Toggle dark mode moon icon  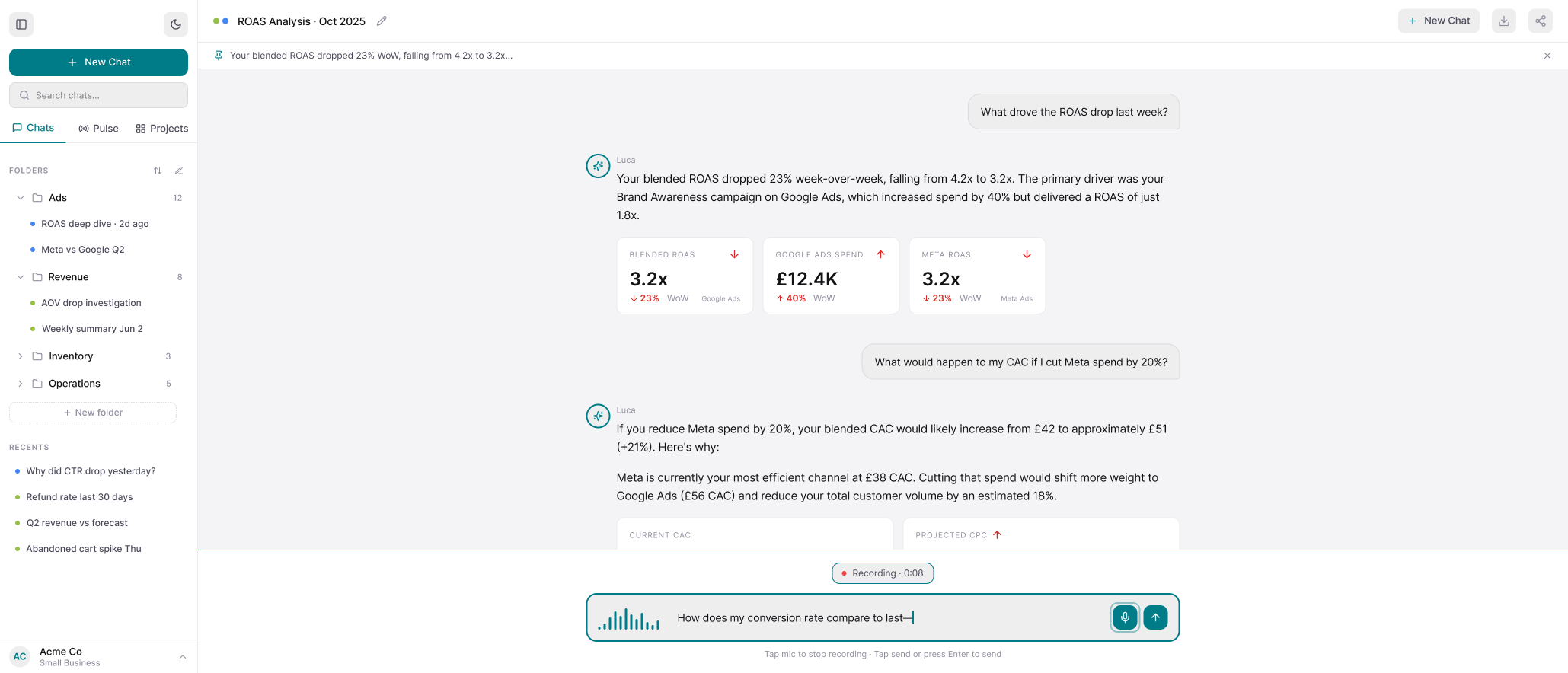(176, 24)
